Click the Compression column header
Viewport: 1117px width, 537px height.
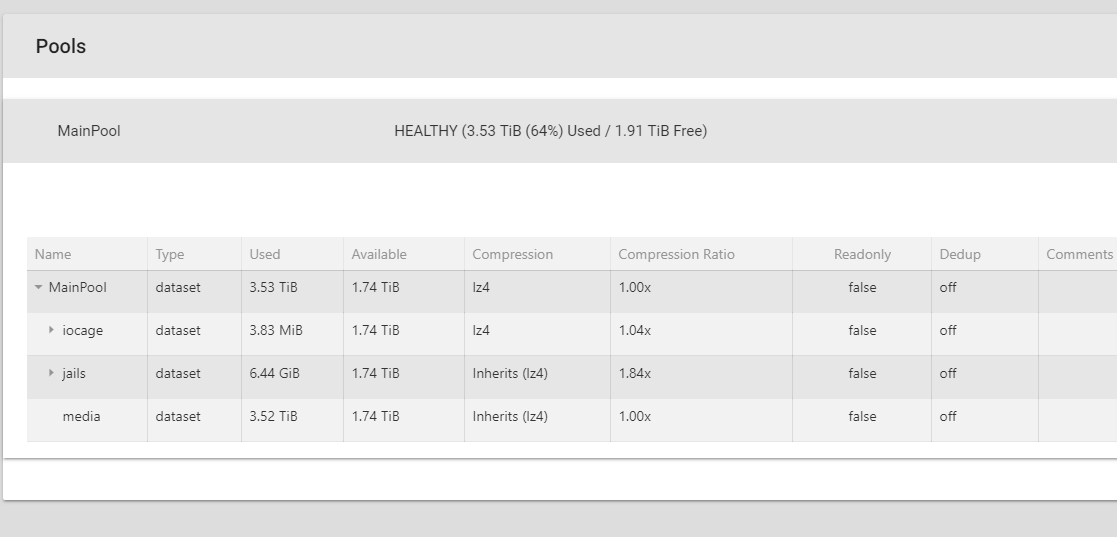(512, 254)
